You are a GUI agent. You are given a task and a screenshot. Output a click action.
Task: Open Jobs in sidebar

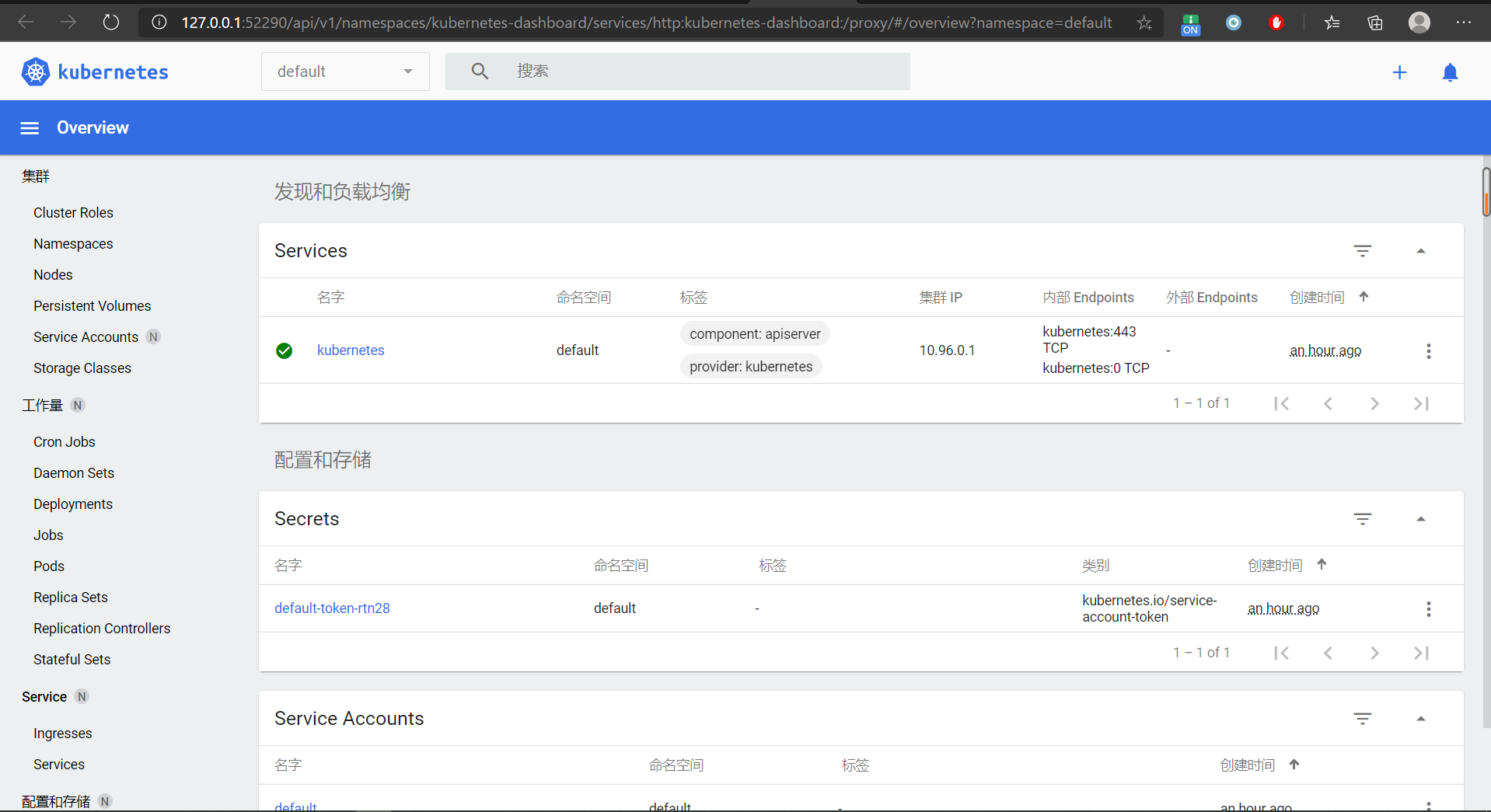[48, 535]
